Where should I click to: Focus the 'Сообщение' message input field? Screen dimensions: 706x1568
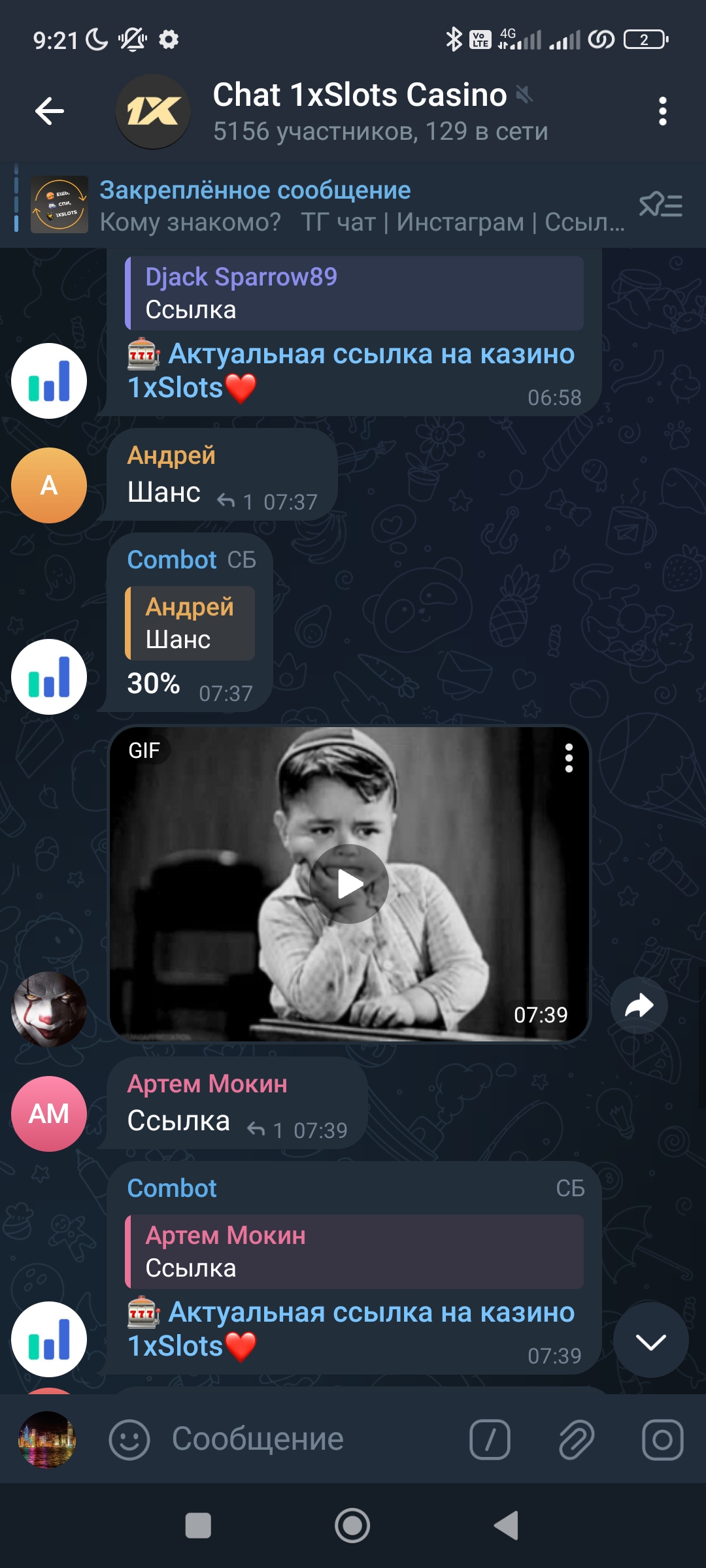point(307,1440)
